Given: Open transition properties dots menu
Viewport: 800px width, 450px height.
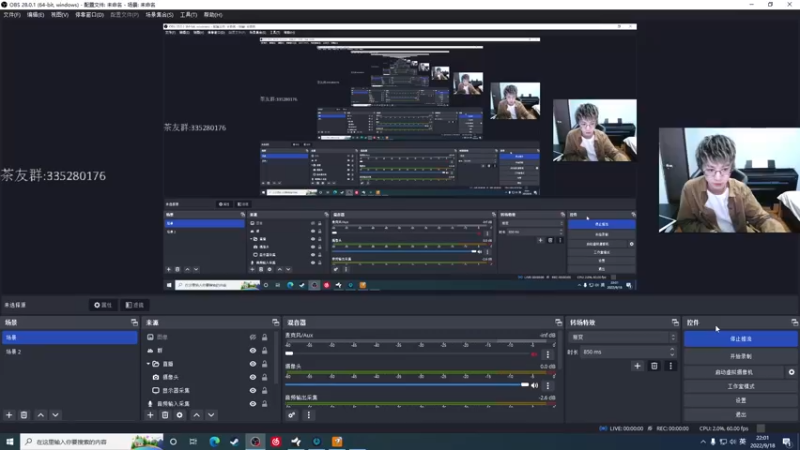Looking at the screenshot, I should coord(671,366).
